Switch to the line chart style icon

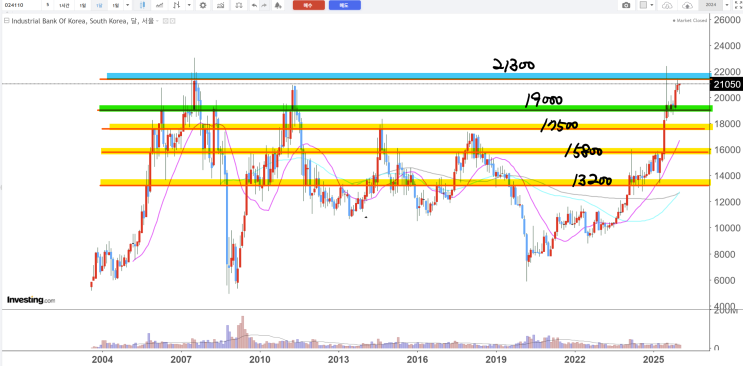pos(160,5)
